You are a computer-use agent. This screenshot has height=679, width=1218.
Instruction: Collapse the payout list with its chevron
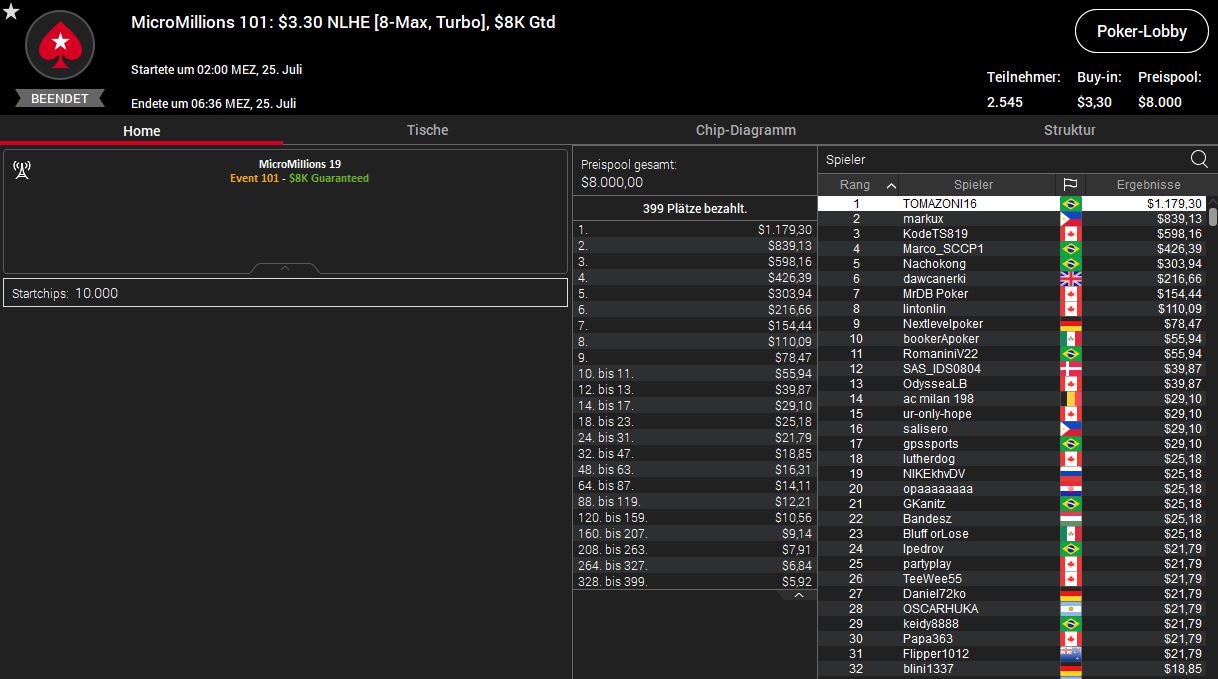798,595
